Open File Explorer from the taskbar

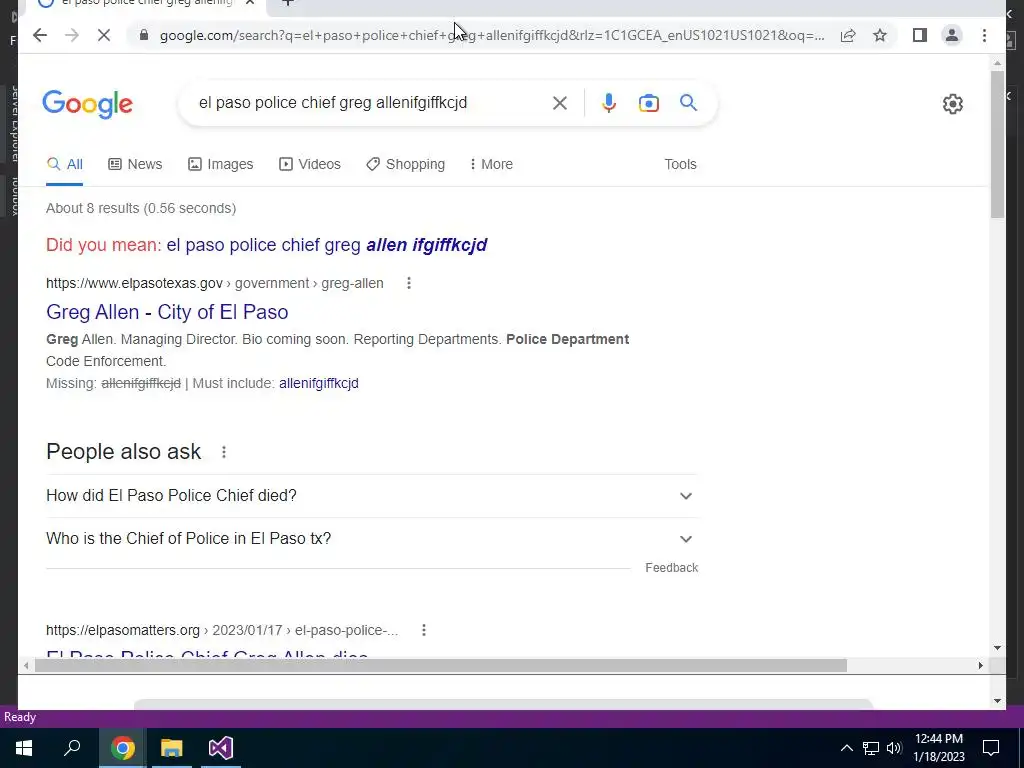171,748
